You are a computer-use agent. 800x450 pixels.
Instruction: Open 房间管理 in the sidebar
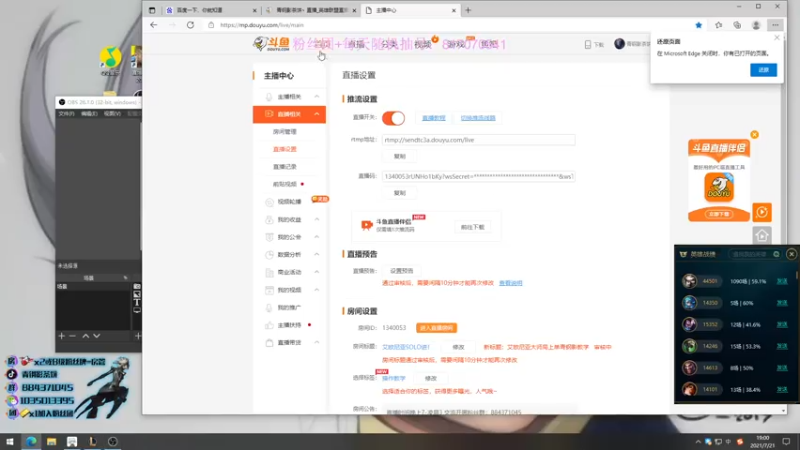[285, 132]
